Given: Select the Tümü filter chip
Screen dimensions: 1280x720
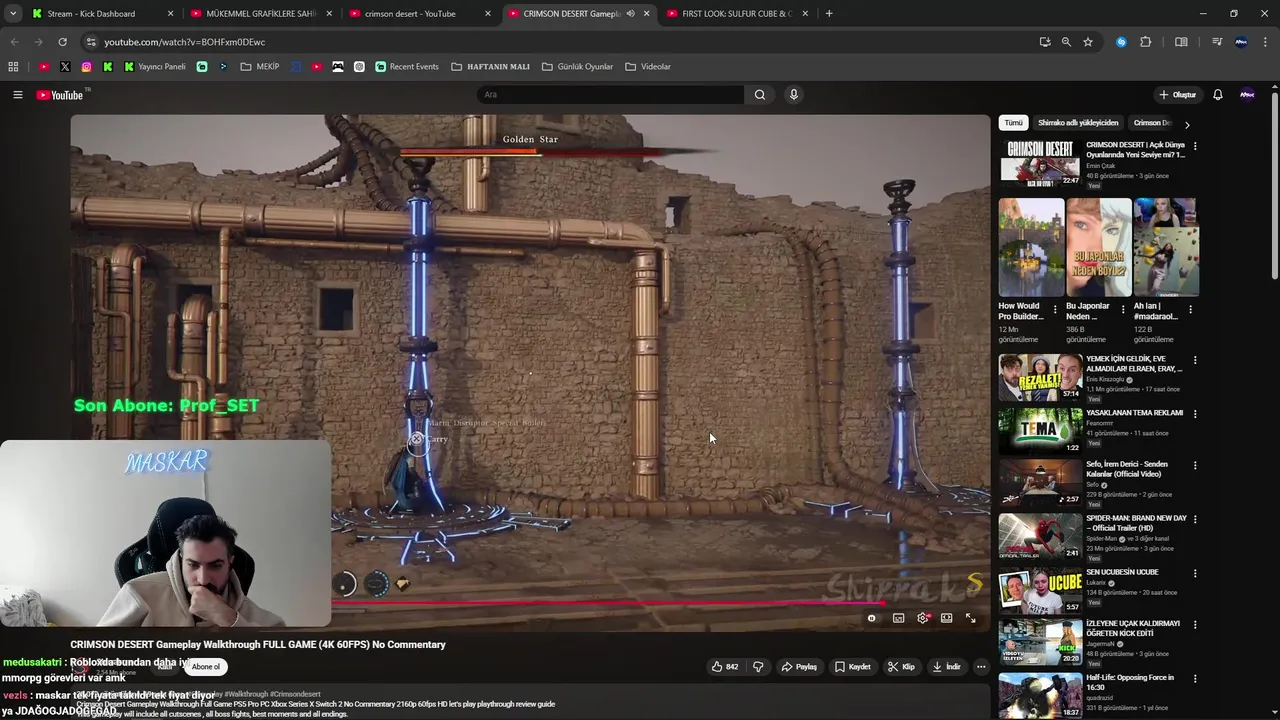Looking at the screenshot, I should pyautogui.click(x=1013, y=123).
